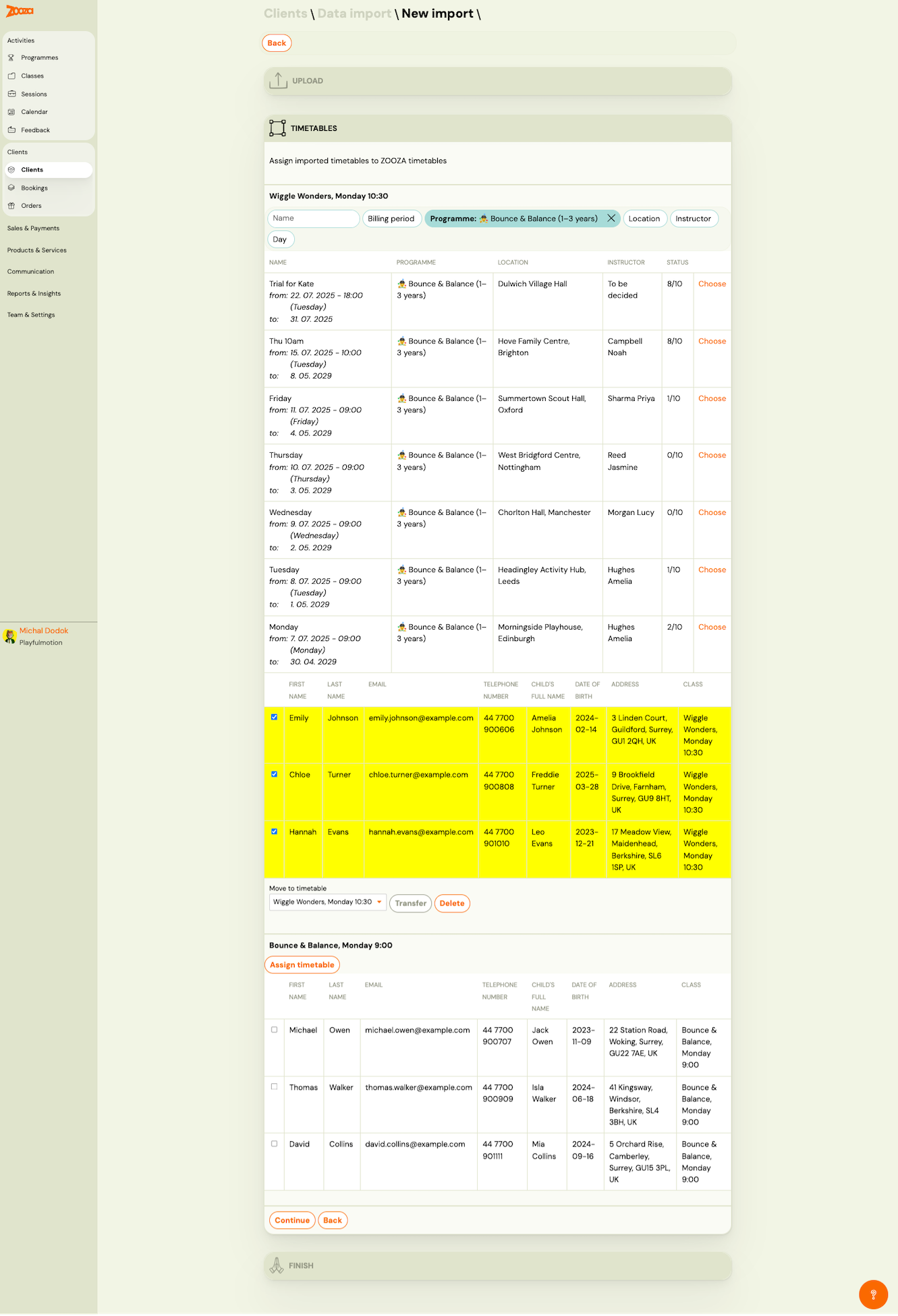Screen dimensions: 898x1316
Task: Check Michael Owen row checkbox
Action: 274,1030
